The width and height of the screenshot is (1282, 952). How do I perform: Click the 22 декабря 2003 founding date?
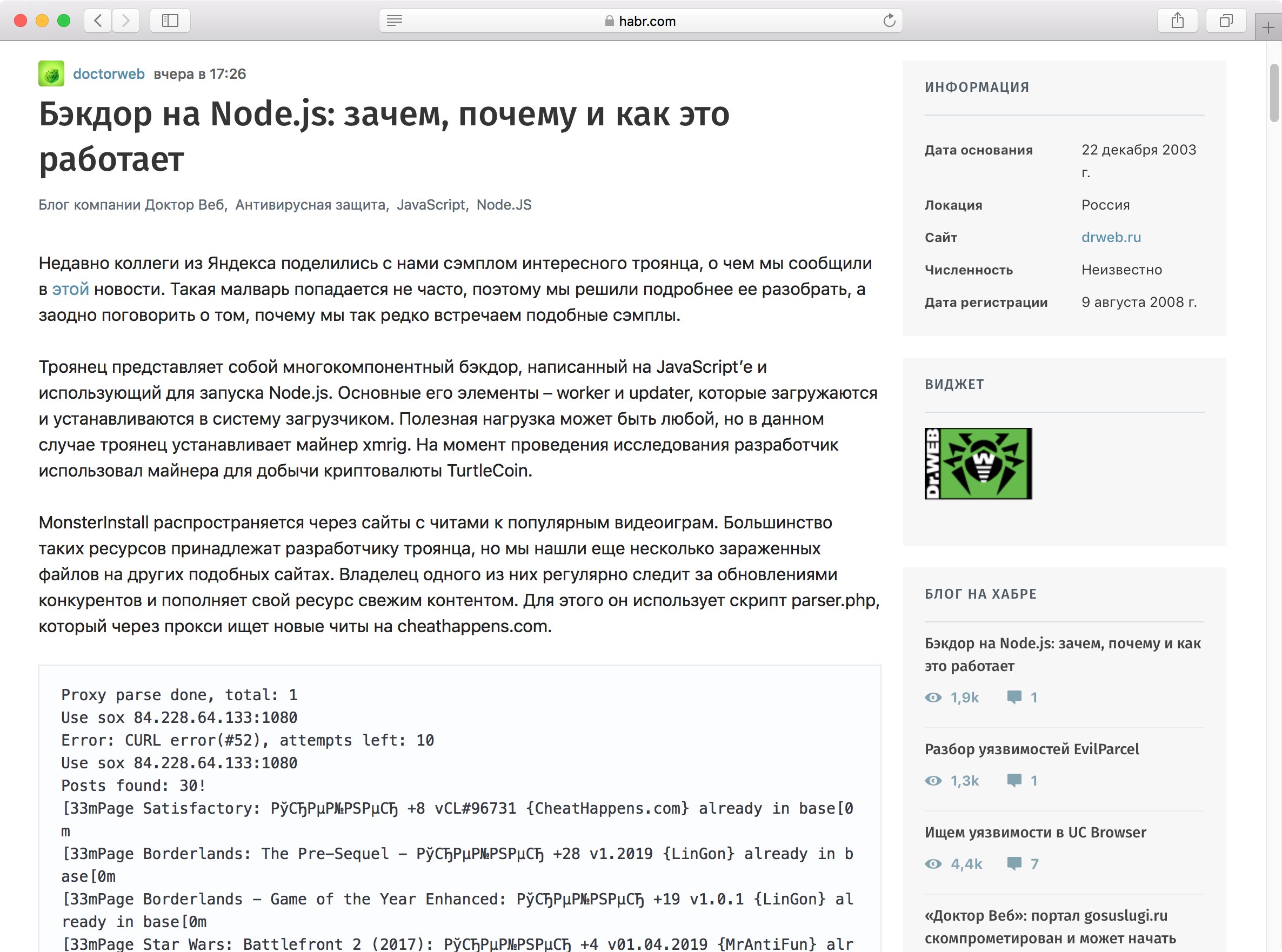point(1138,161)
